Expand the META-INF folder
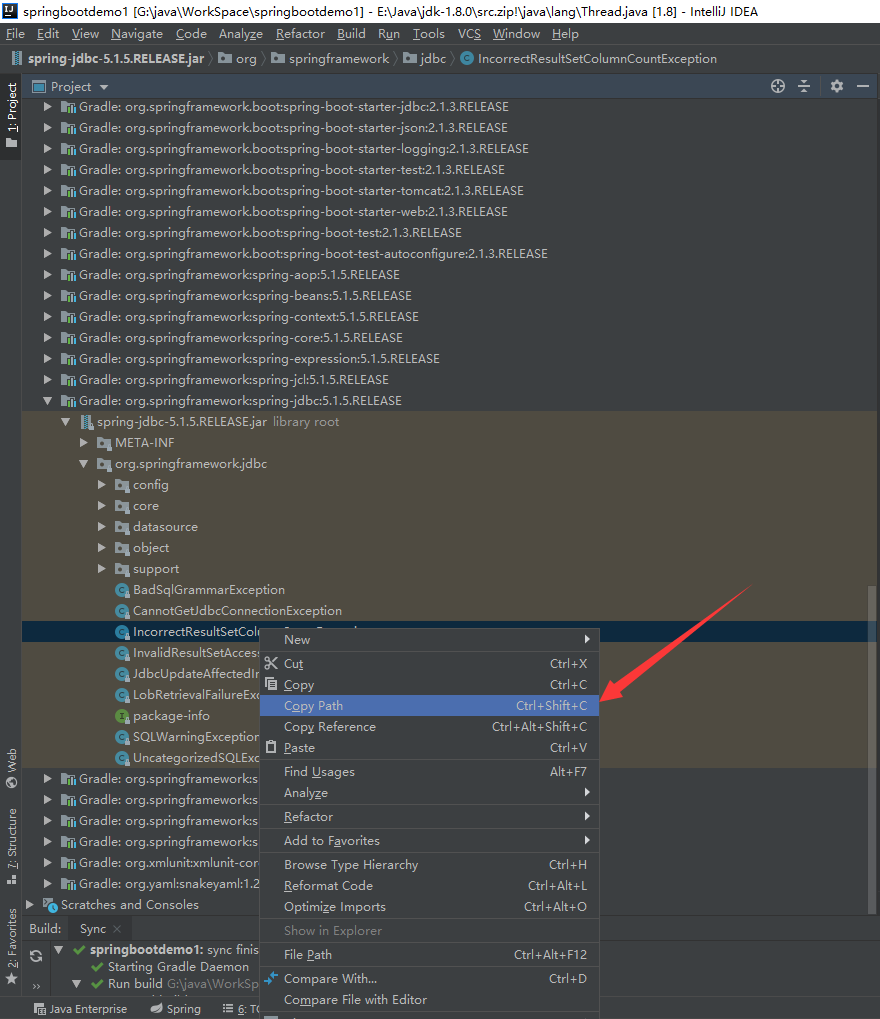This screenshot has height=1019, width=880. click(x=84, y=443)
